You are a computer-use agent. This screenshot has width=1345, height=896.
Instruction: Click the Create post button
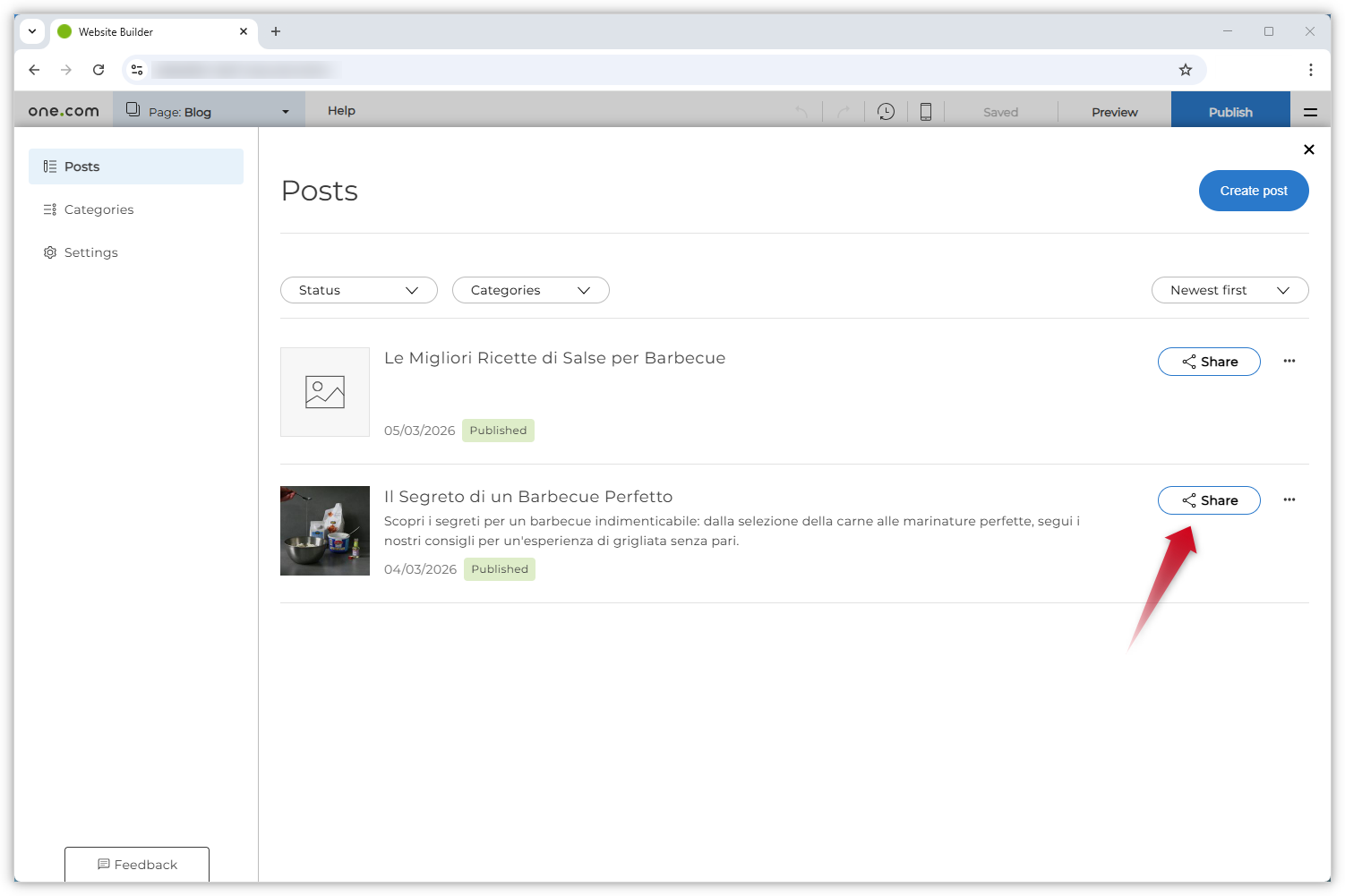pos(1253,191)
